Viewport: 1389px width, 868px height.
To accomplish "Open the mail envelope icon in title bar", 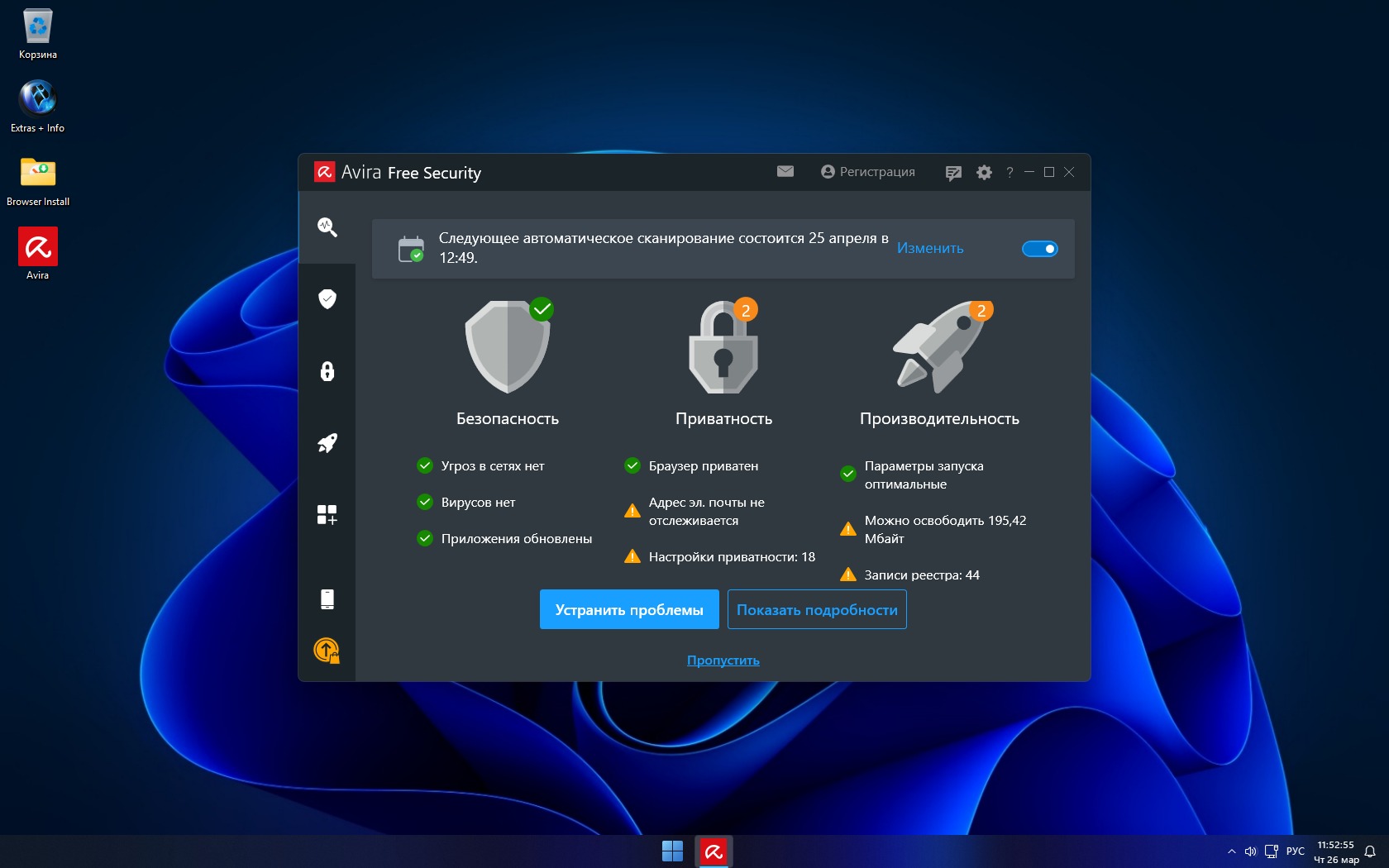I will (785, 172).
